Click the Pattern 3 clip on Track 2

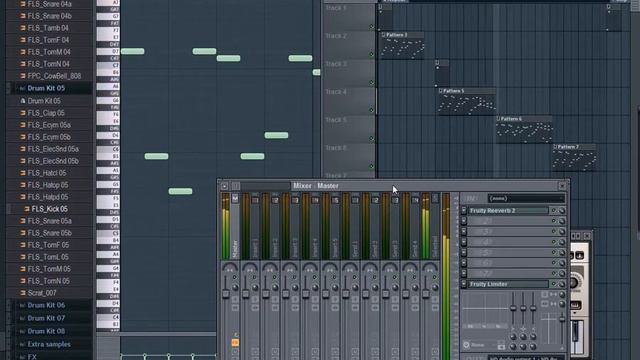pyautogui.click(x=402, y=45)
